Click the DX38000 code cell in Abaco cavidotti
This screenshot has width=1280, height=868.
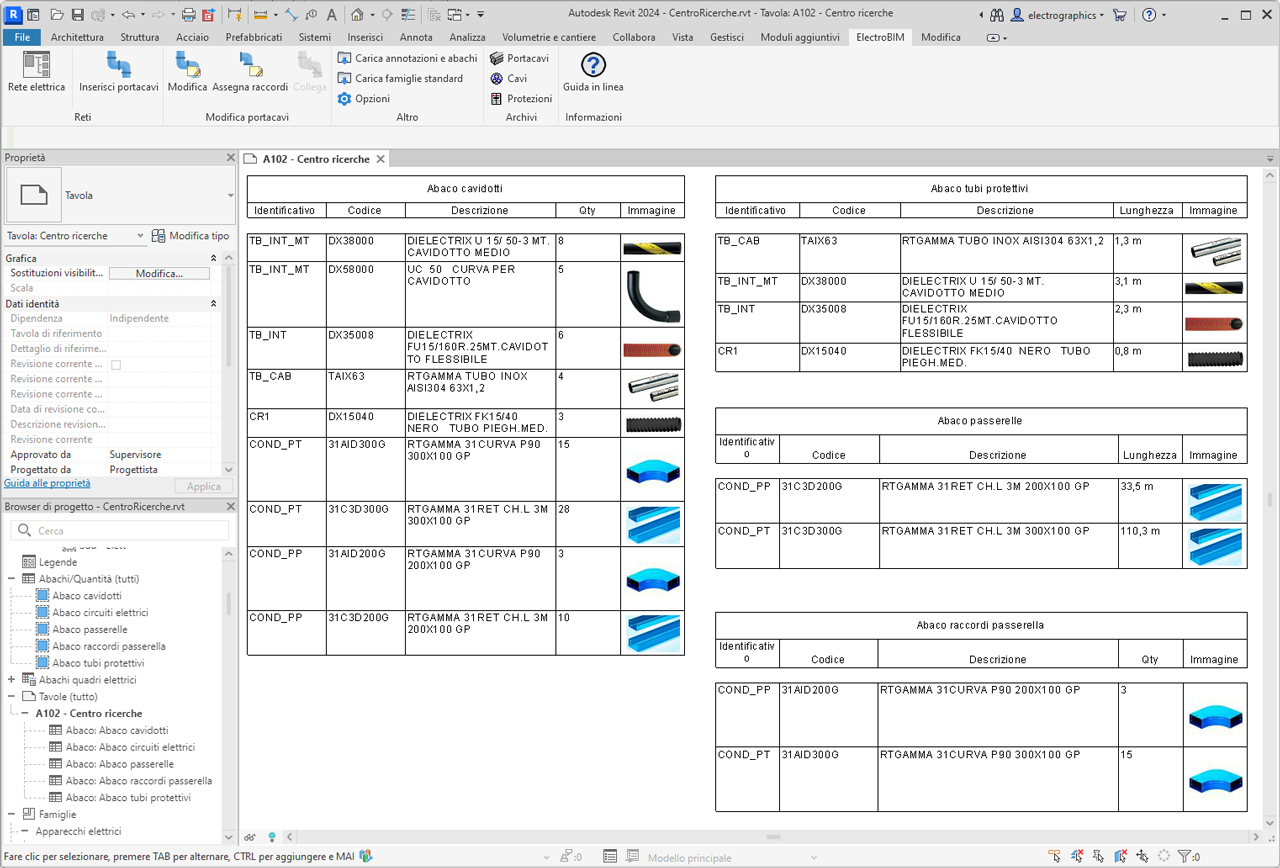(x=366, y=248)
